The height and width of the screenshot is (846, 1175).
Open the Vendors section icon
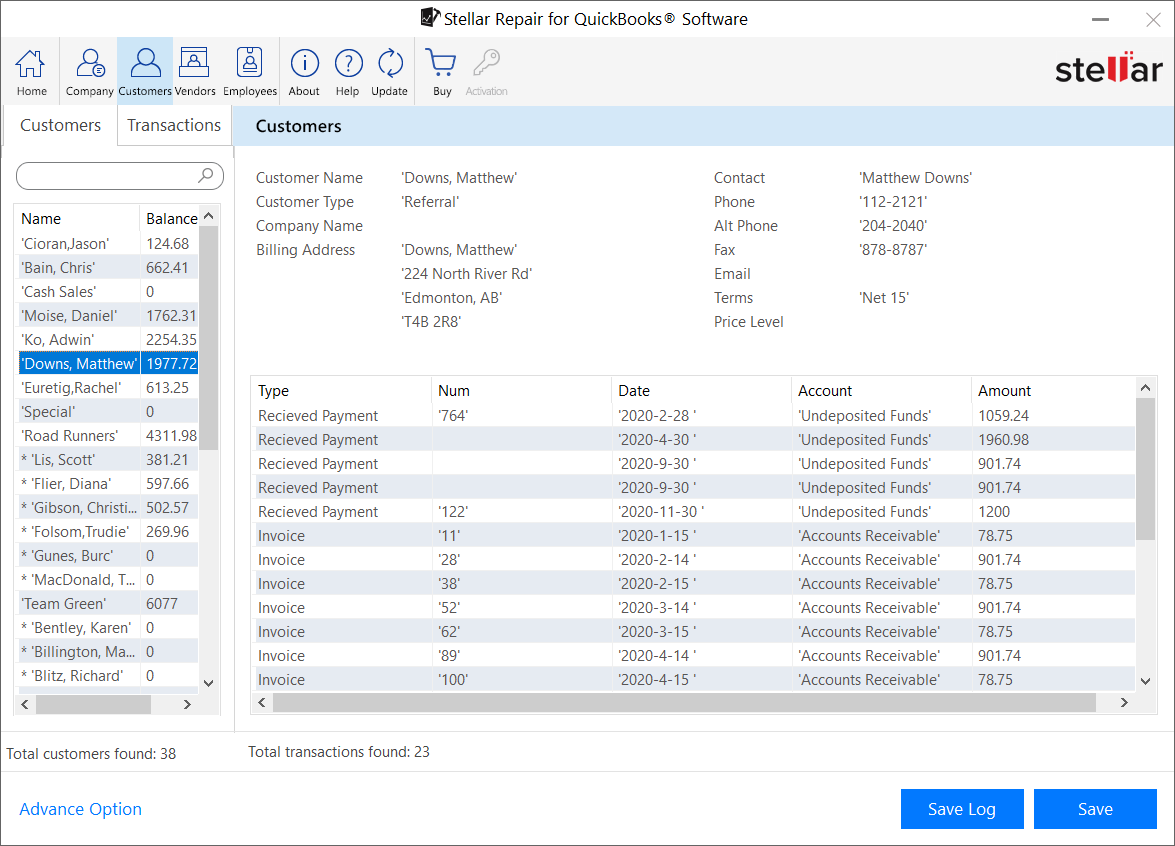195,72
